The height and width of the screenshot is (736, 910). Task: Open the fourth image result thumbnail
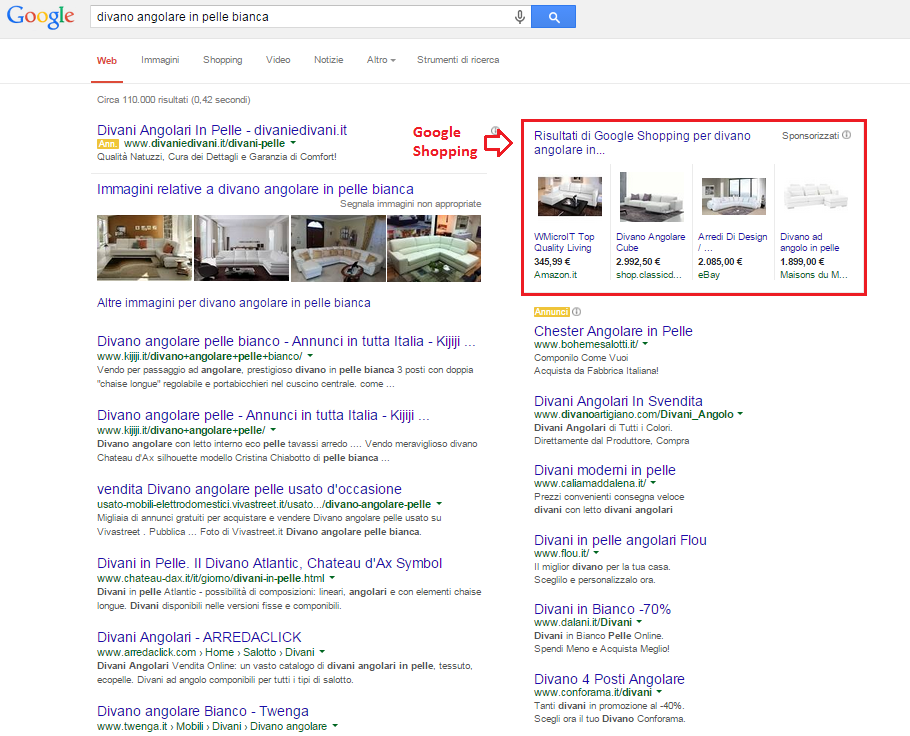pos(434,248)
